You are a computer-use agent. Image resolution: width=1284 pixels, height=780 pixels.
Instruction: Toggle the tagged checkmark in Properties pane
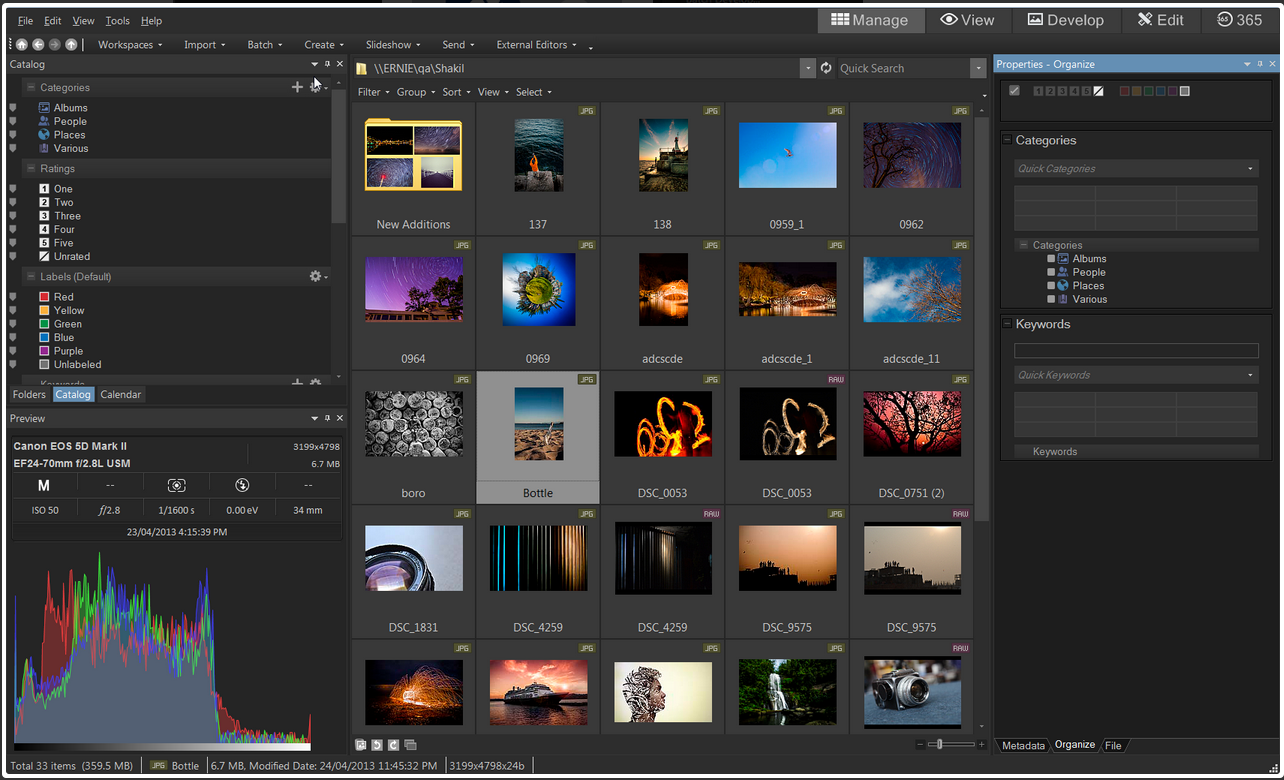point(1015,91)
